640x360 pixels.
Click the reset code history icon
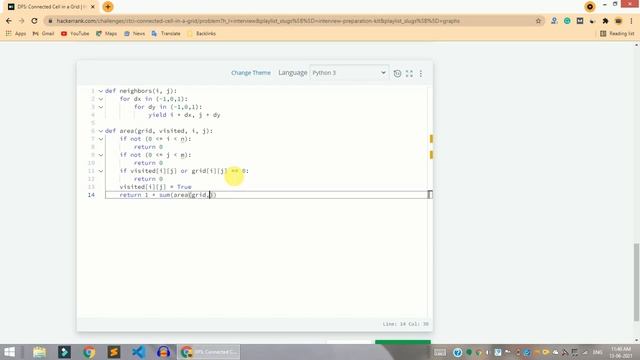click(x=397, y=73)
